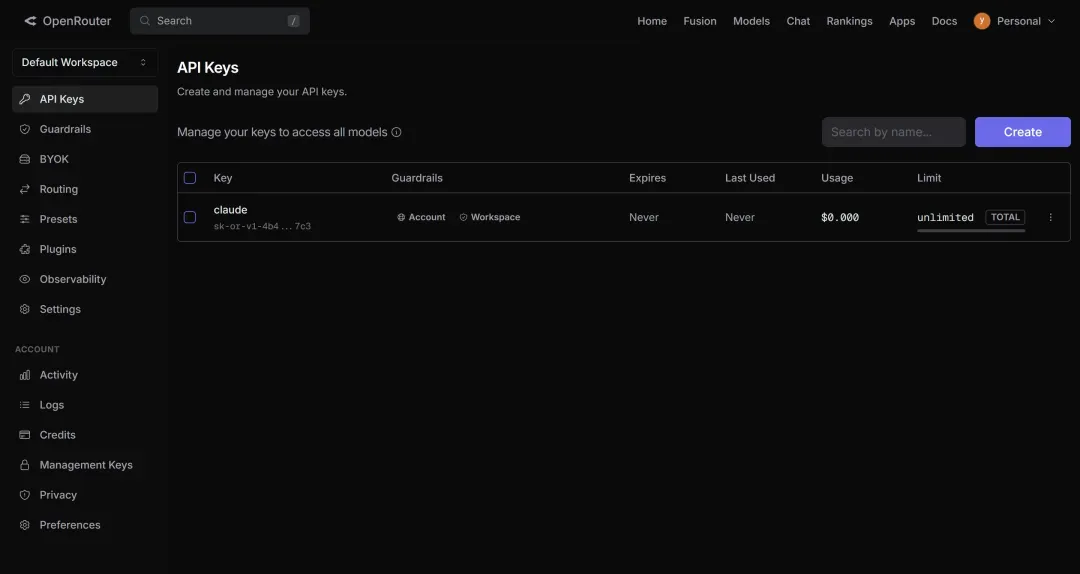Open Fusion from the top navigation

tap(700, 21)
